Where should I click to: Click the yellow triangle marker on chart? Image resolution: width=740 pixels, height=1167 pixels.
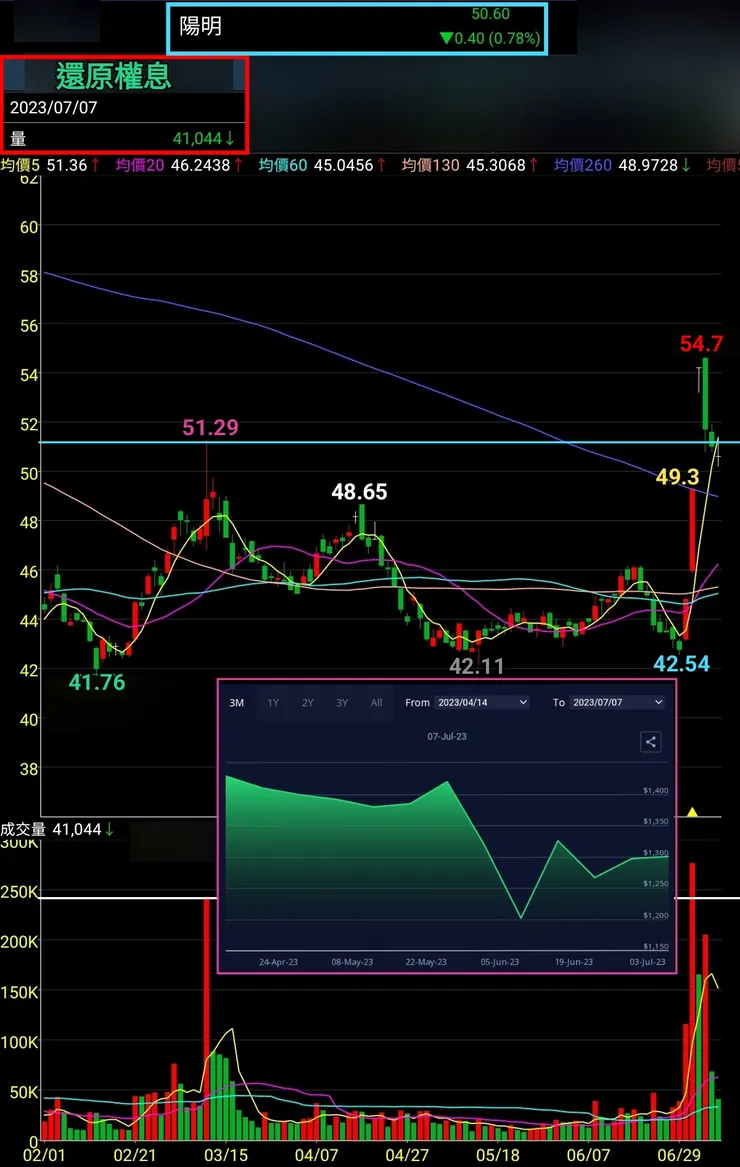pos(692,812)
